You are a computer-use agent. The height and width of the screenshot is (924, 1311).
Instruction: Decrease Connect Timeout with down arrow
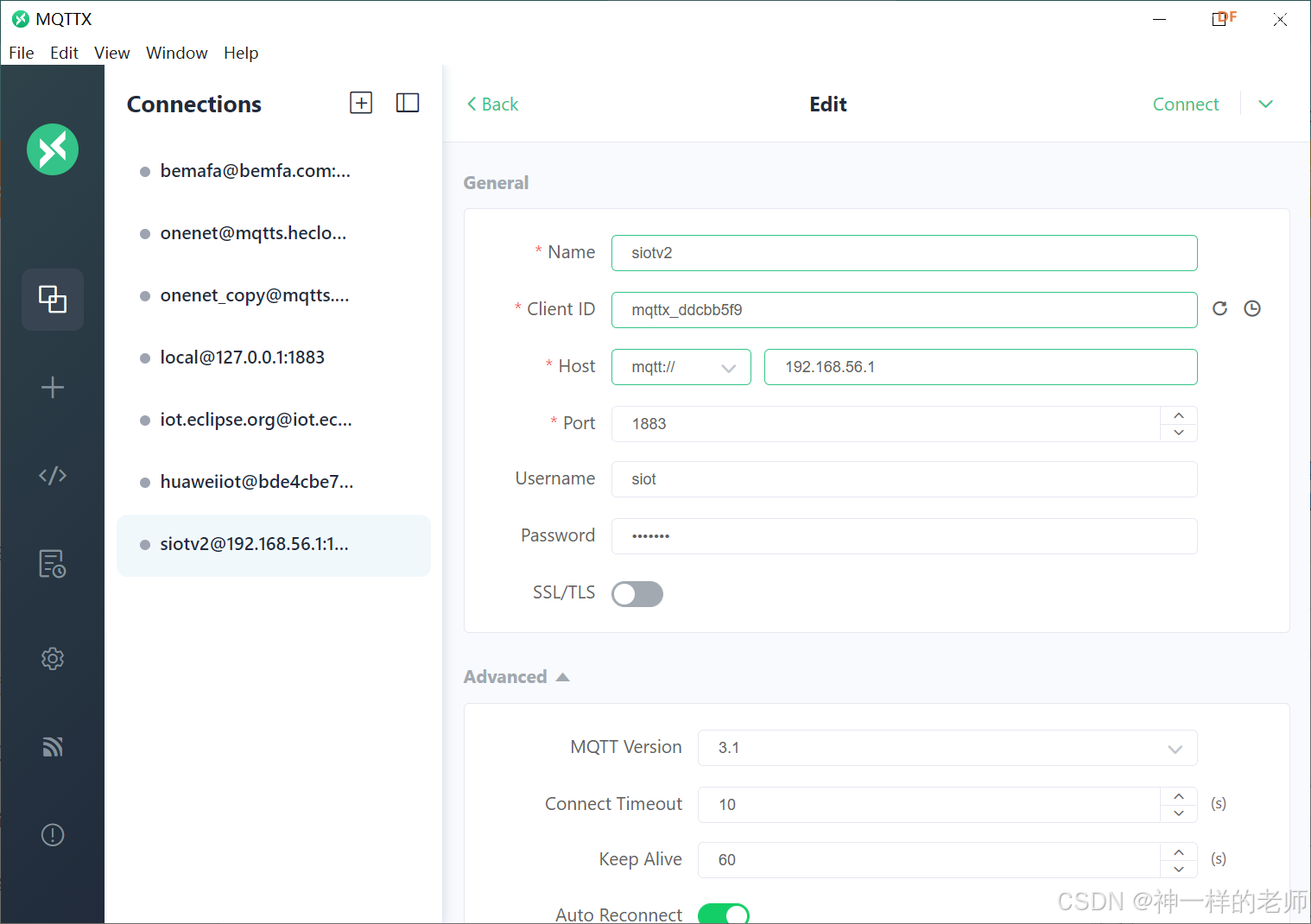pyautogui.click(x=1179, y=813)
